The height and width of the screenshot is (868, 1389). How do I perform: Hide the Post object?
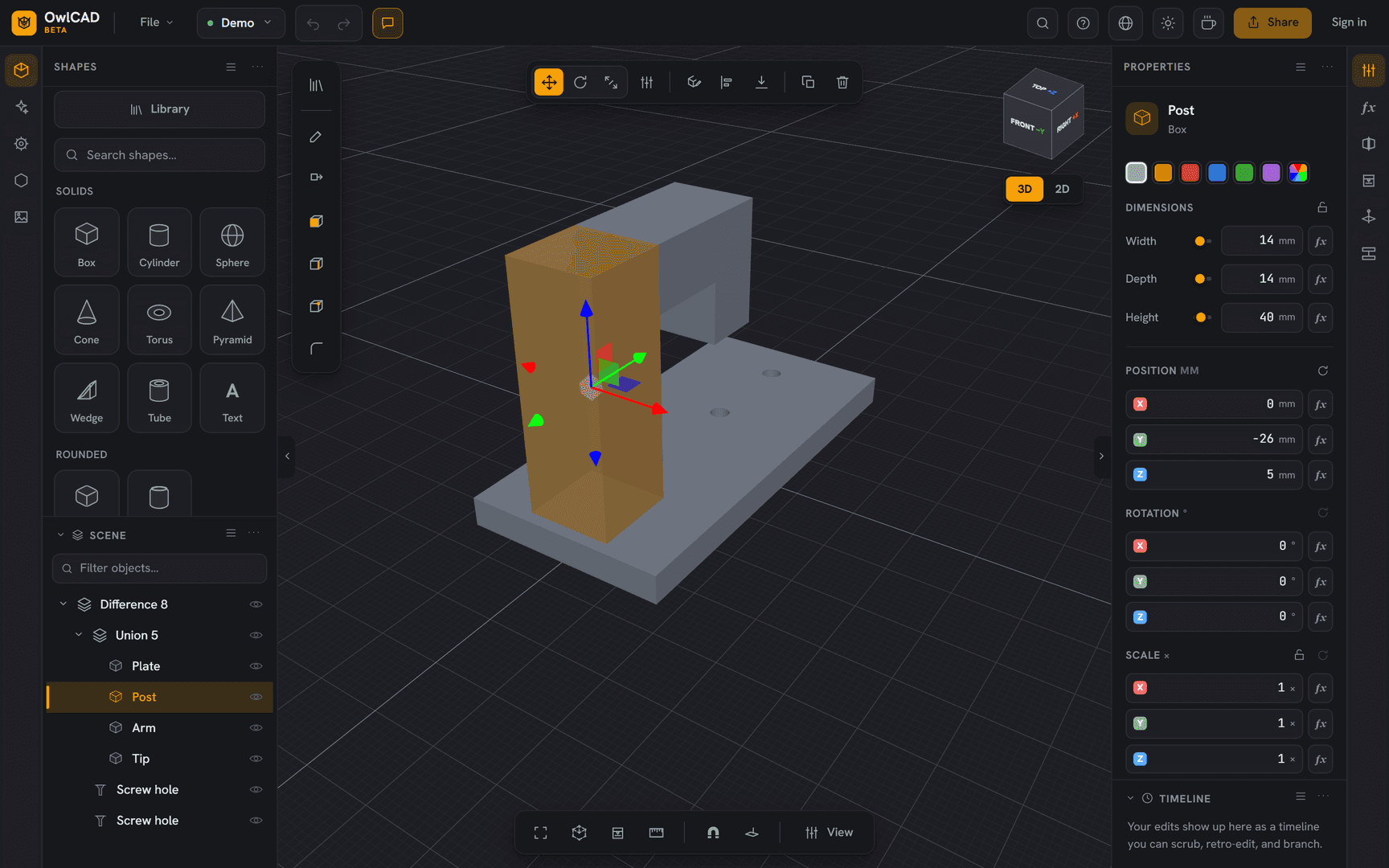pyautogui.click(x=256, y=697)
